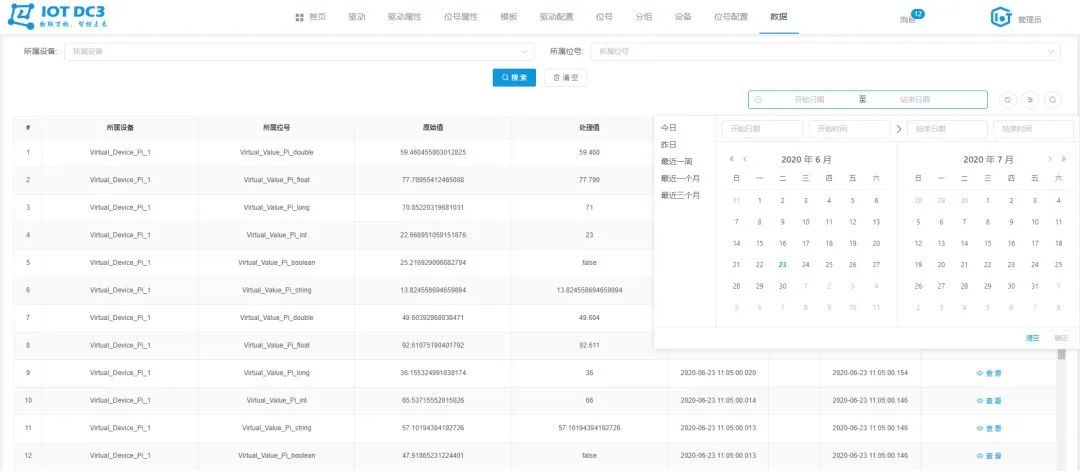Select June 15 in the calendar

[x=760, y=243]
